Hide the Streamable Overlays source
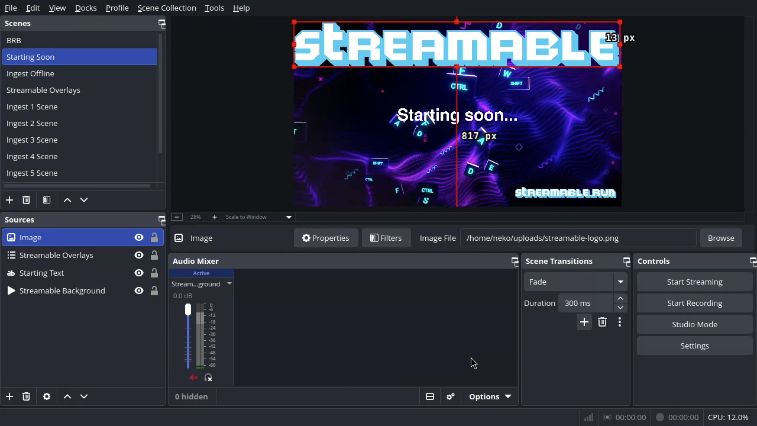The height and width of the screenshot is (426, 757). 139,256
